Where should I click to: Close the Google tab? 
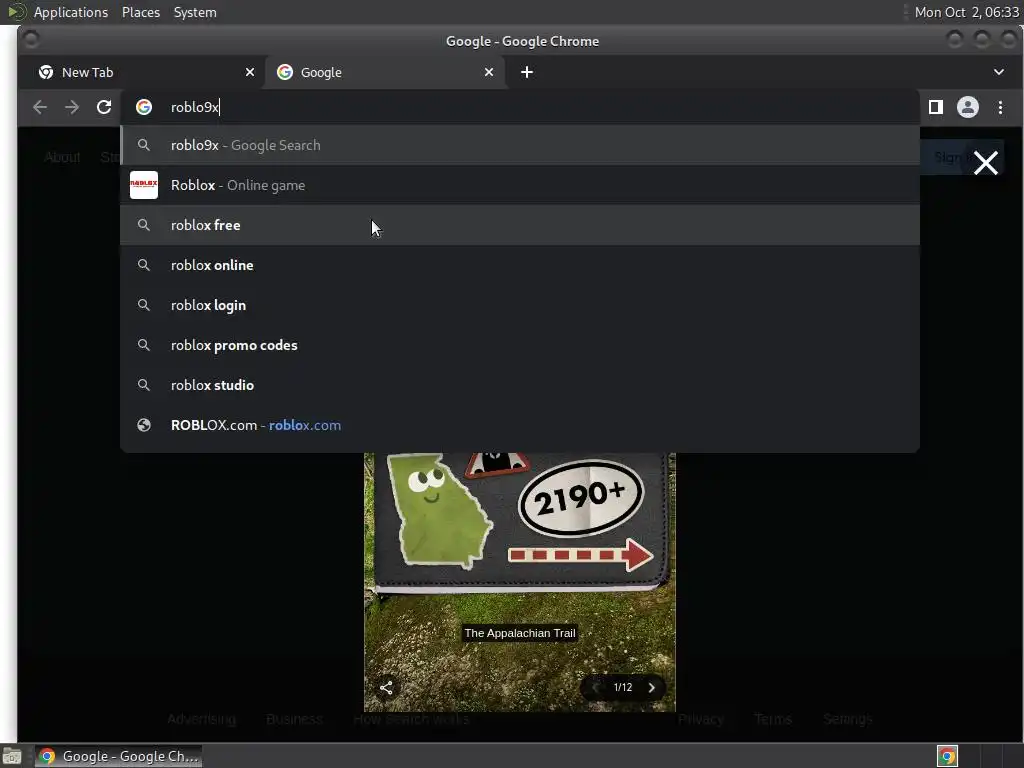coord(488,72)
